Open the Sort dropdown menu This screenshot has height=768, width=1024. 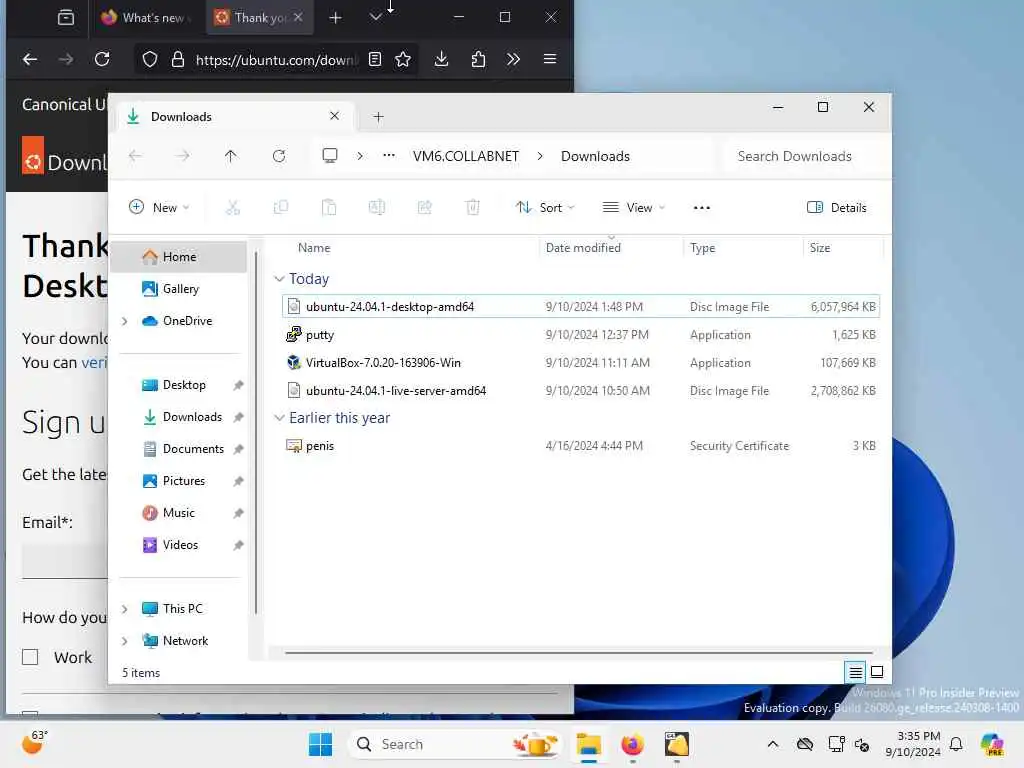(x=545, y=208)
